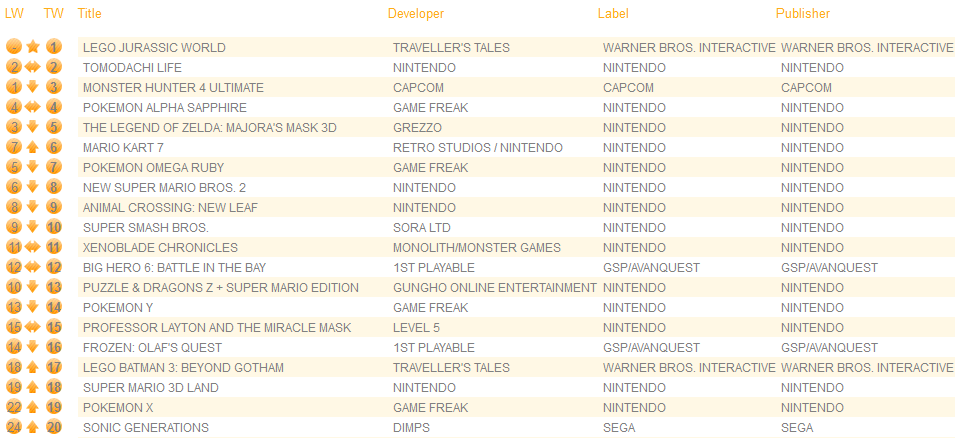The width and height of the screenshot is (958, 439).
Task: Click last week badge 24 in Sonic Generations row
Action: tap(14, 427)
